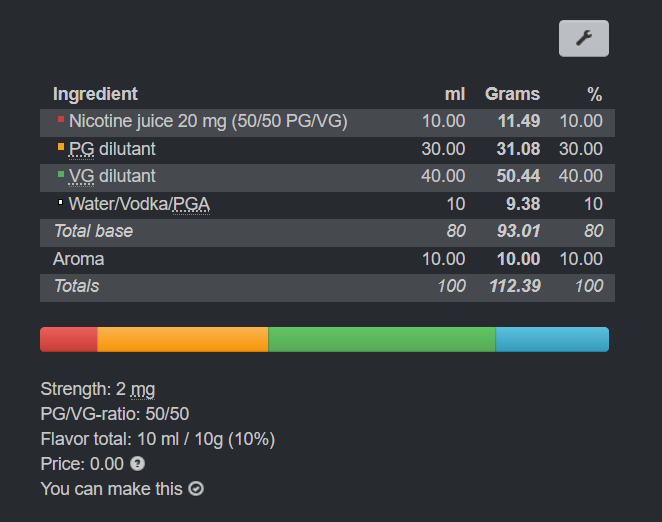Viewport: 662px width, 522px height.
Task: Click the PGA abbreviation in Water/Vodka/PGA
Action: coord(191,204)
